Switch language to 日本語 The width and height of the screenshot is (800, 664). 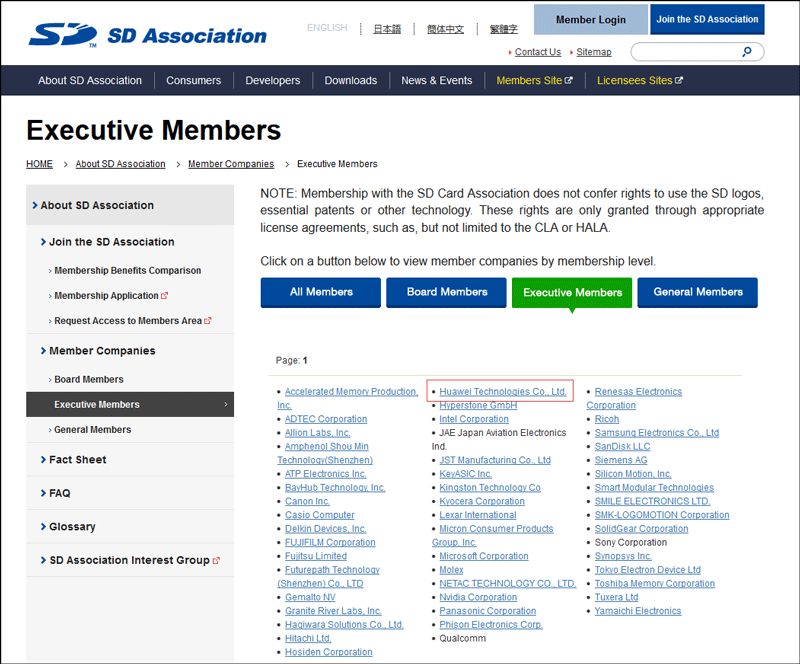click(387, 29)
